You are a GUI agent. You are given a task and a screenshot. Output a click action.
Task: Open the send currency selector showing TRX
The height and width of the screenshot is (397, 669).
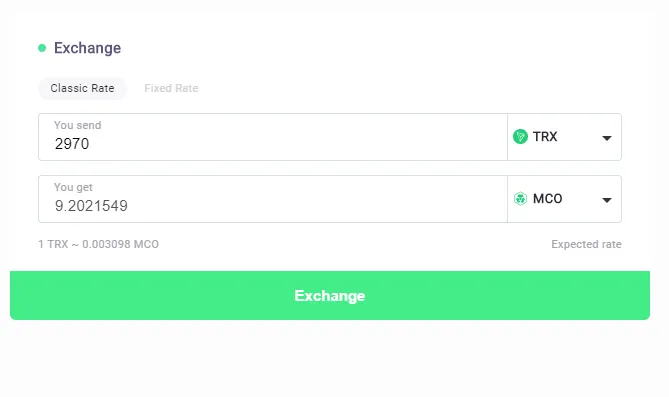[x=564, y=137]
